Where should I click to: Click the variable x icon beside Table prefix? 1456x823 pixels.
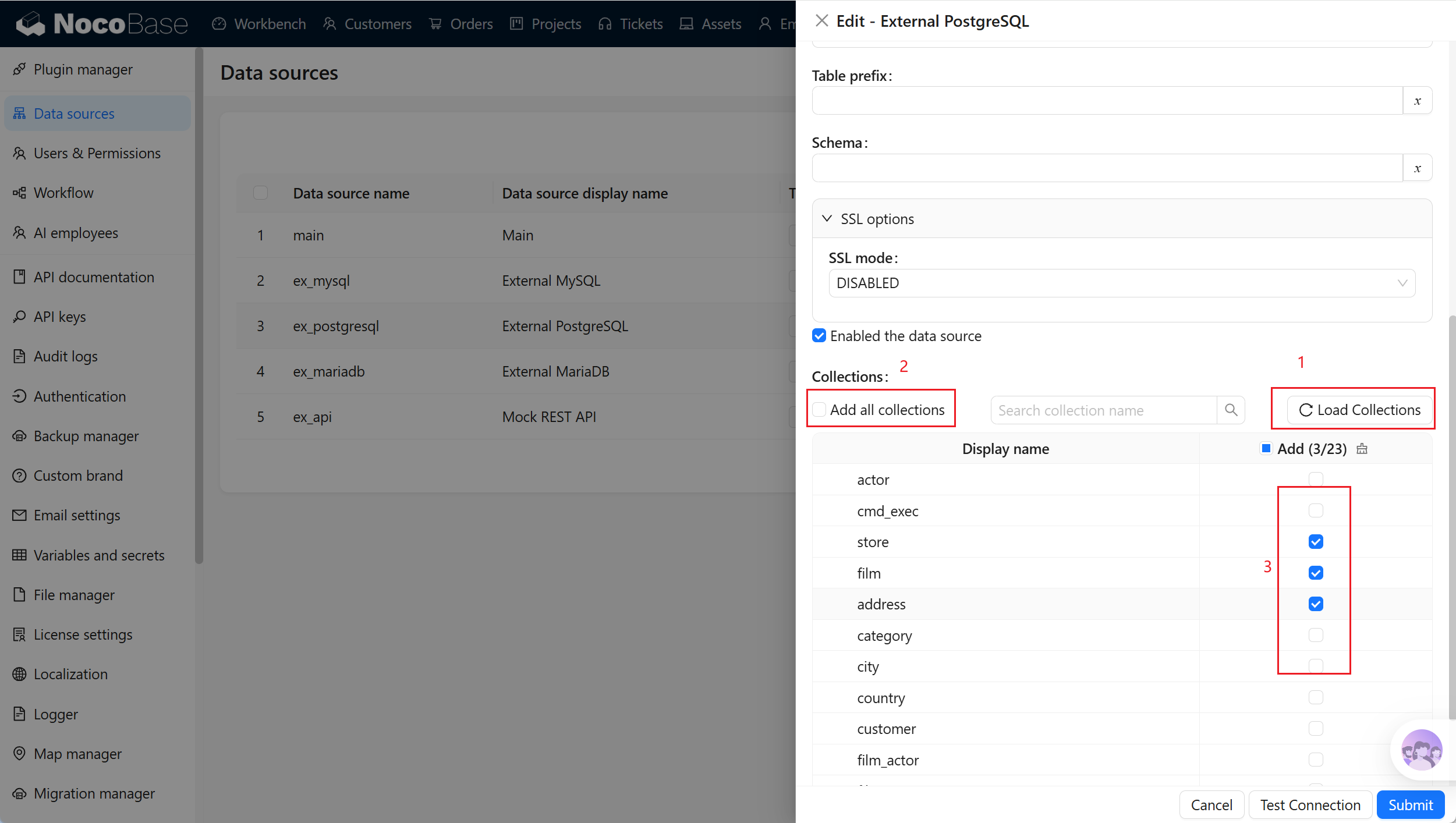[x=1417, y=101]
